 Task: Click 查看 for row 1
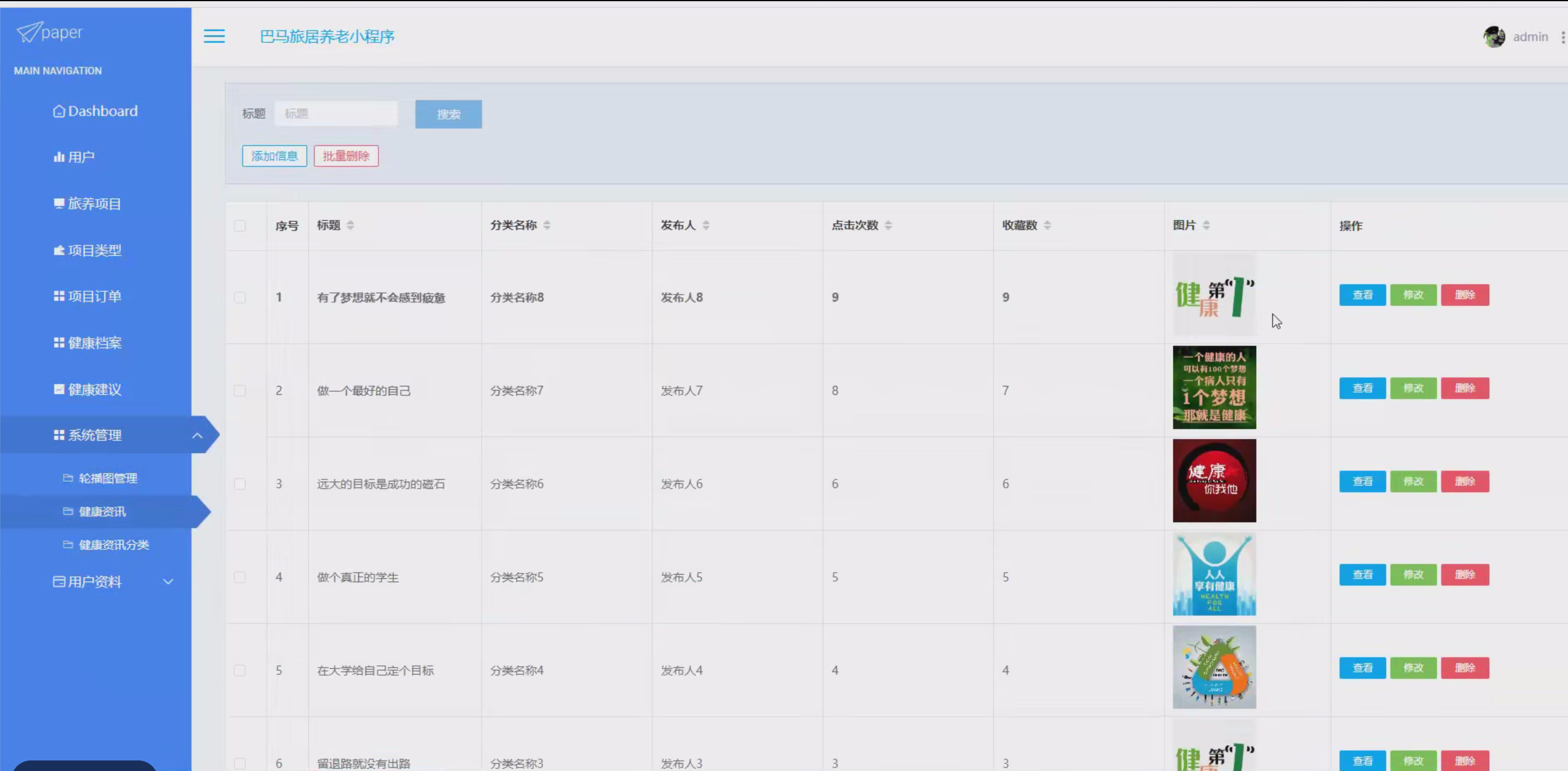pos(1362,295)
